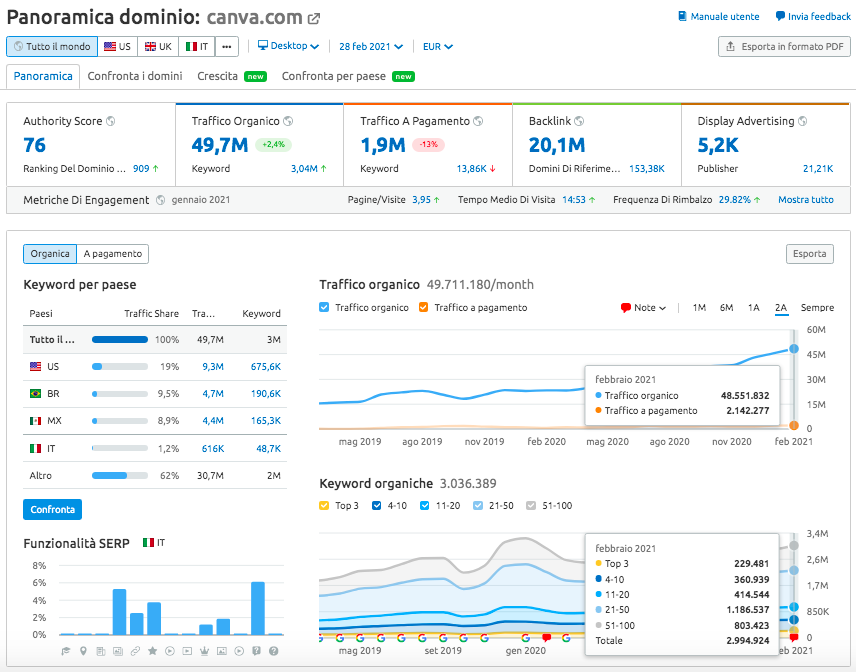This screenshot has width=856, height=672.
Task: Switch to the A pagamento toggle
Action: click(x=112, y=254)
